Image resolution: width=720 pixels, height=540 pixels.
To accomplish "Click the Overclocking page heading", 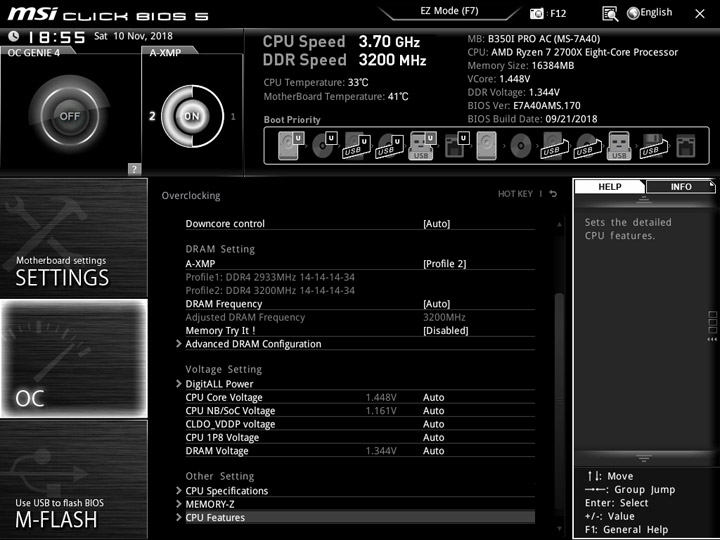I will (x=191, y=196).
